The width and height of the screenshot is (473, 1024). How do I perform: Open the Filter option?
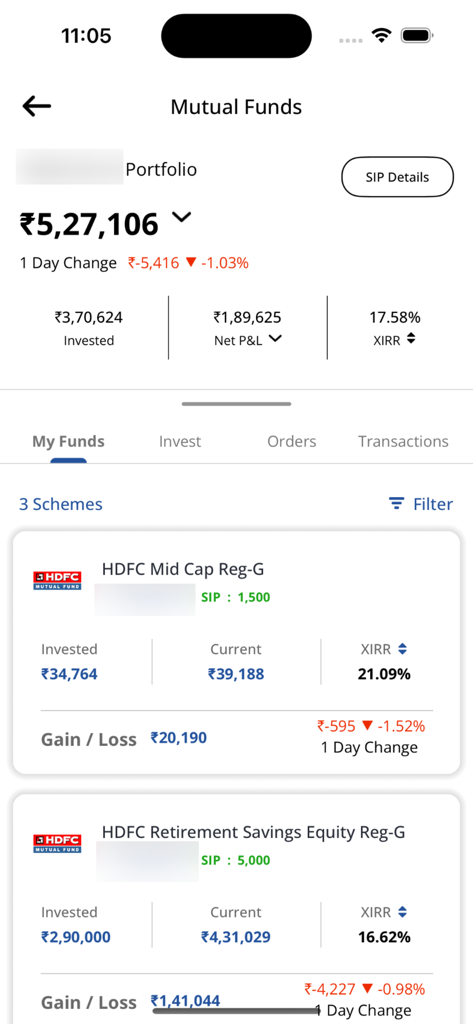421,504
